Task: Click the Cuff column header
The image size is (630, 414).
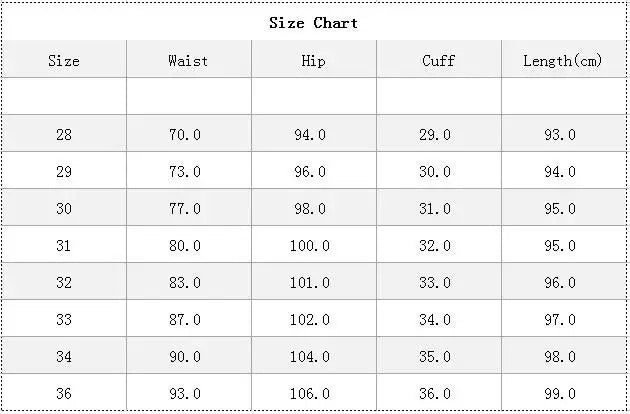Action: click(438, 61)
